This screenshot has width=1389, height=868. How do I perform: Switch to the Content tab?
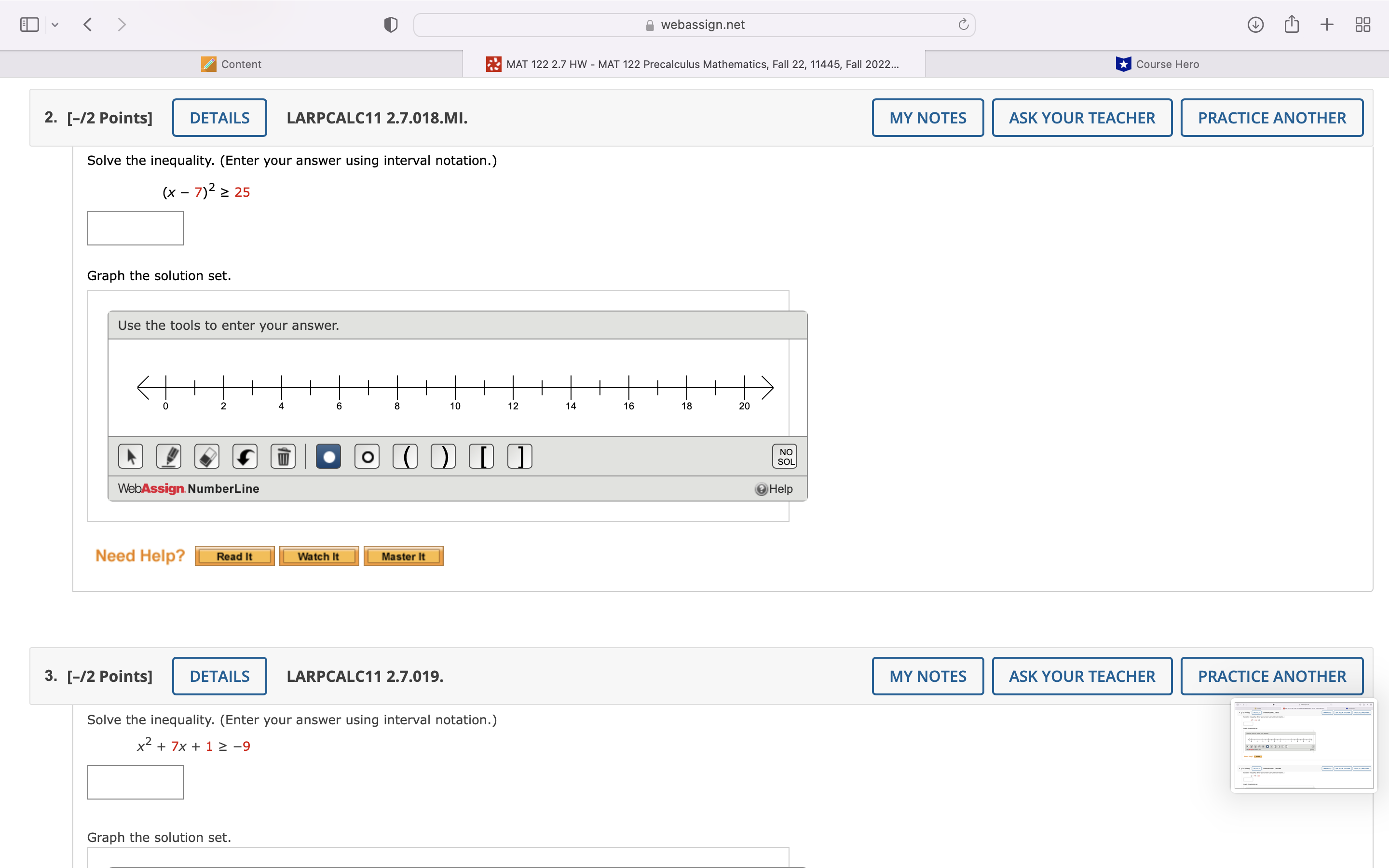click(x=232, y=64)
